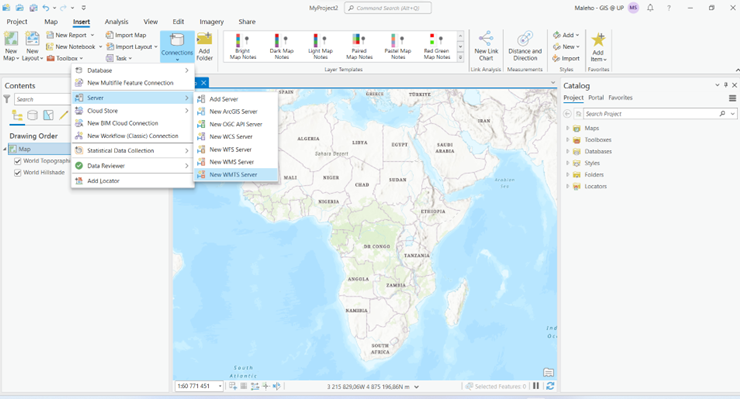
Task: Click the Styles Import button
Action: 566,59
